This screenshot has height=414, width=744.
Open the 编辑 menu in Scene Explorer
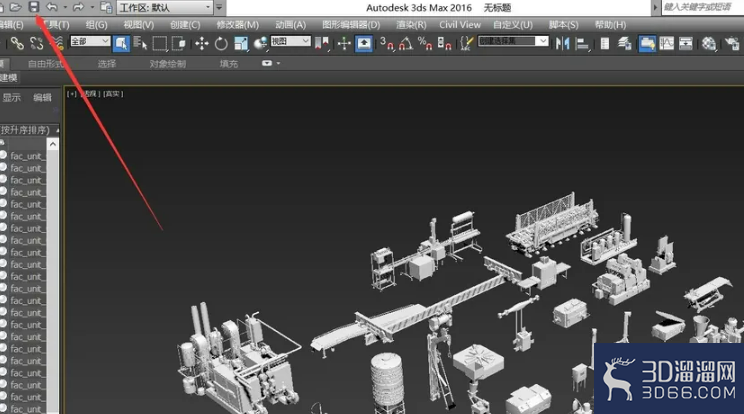click(42, 98)
